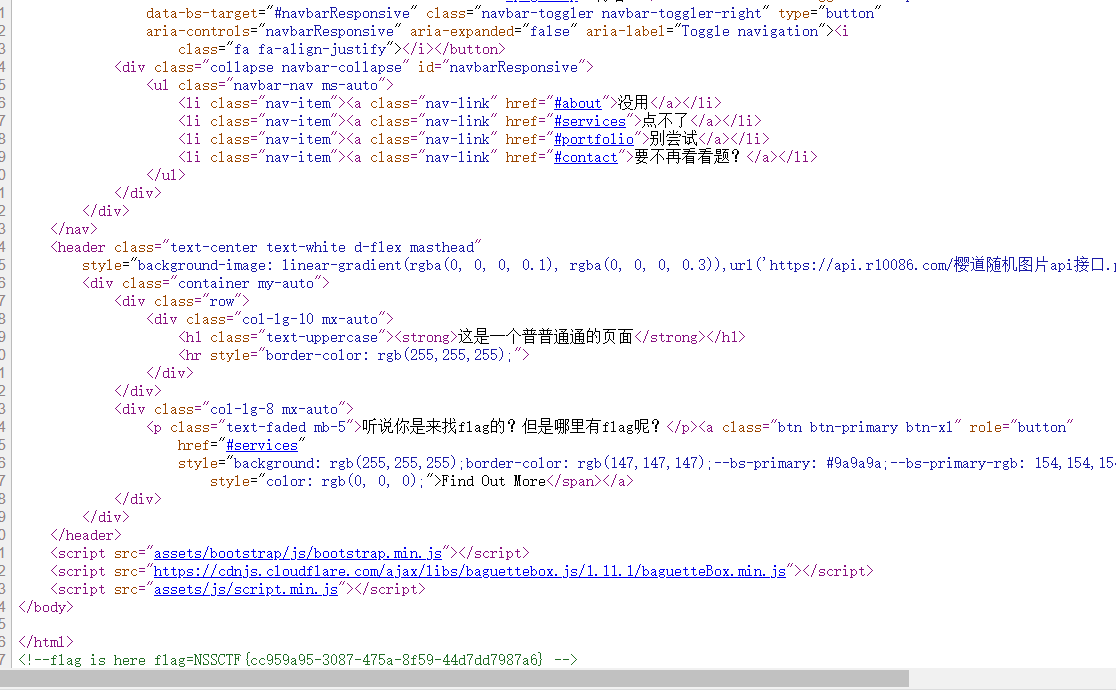Open assets/bootstrap/js/bootstrap.min.js script link
1116x691 pixels.
[x=298, y=553]
